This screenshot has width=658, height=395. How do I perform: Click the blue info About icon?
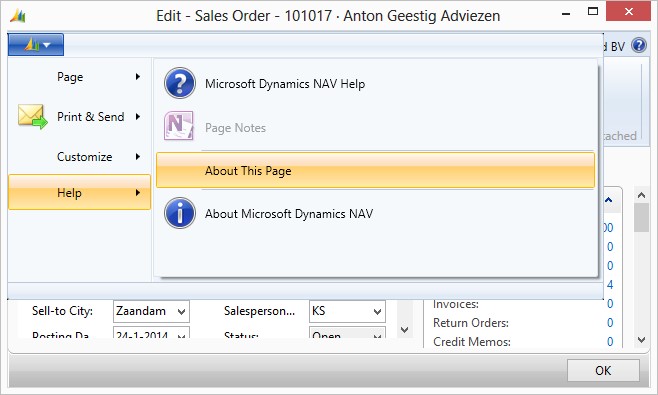180,213
